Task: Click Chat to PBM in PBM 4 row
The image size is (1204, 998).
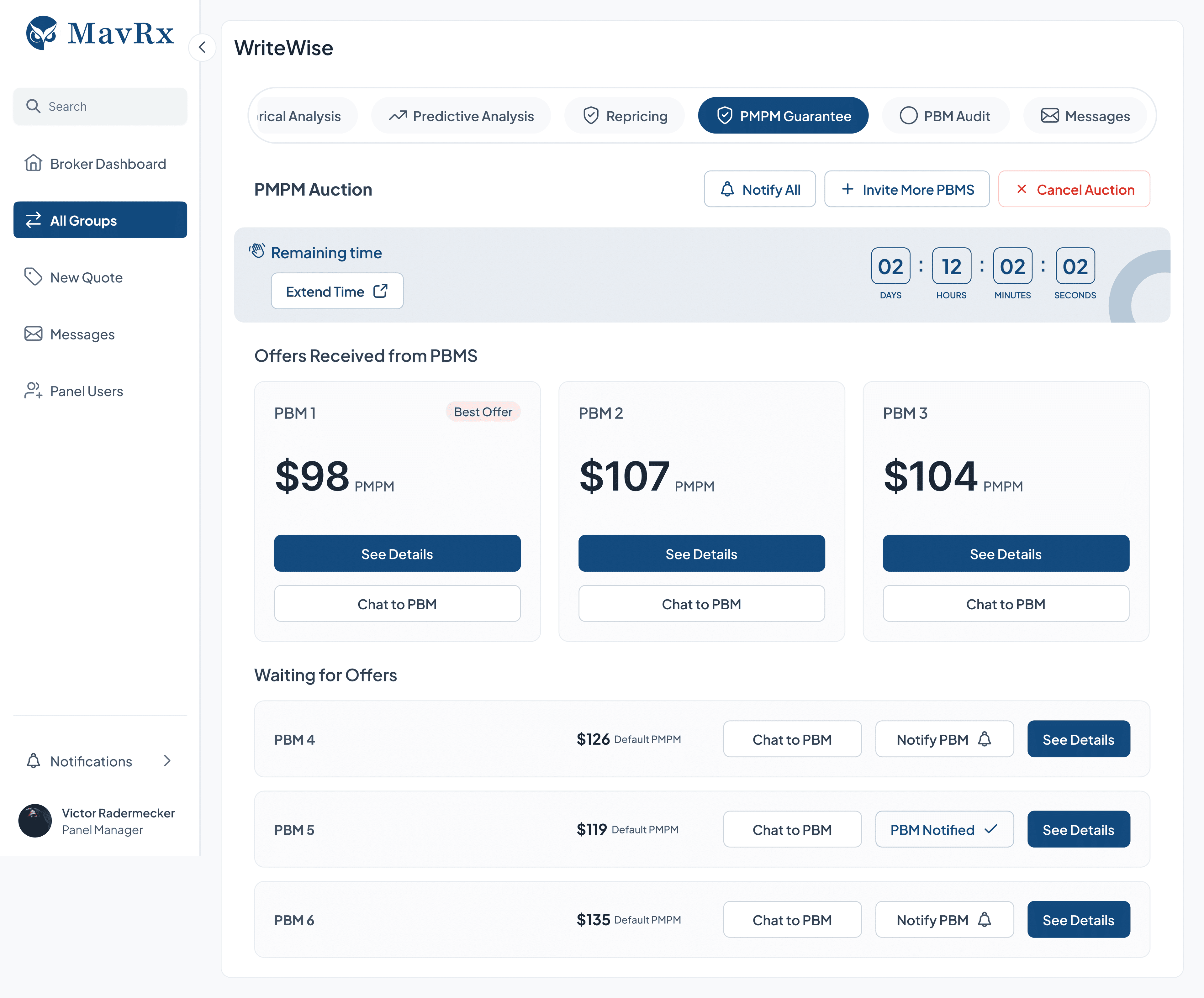Action: [792, 739]
